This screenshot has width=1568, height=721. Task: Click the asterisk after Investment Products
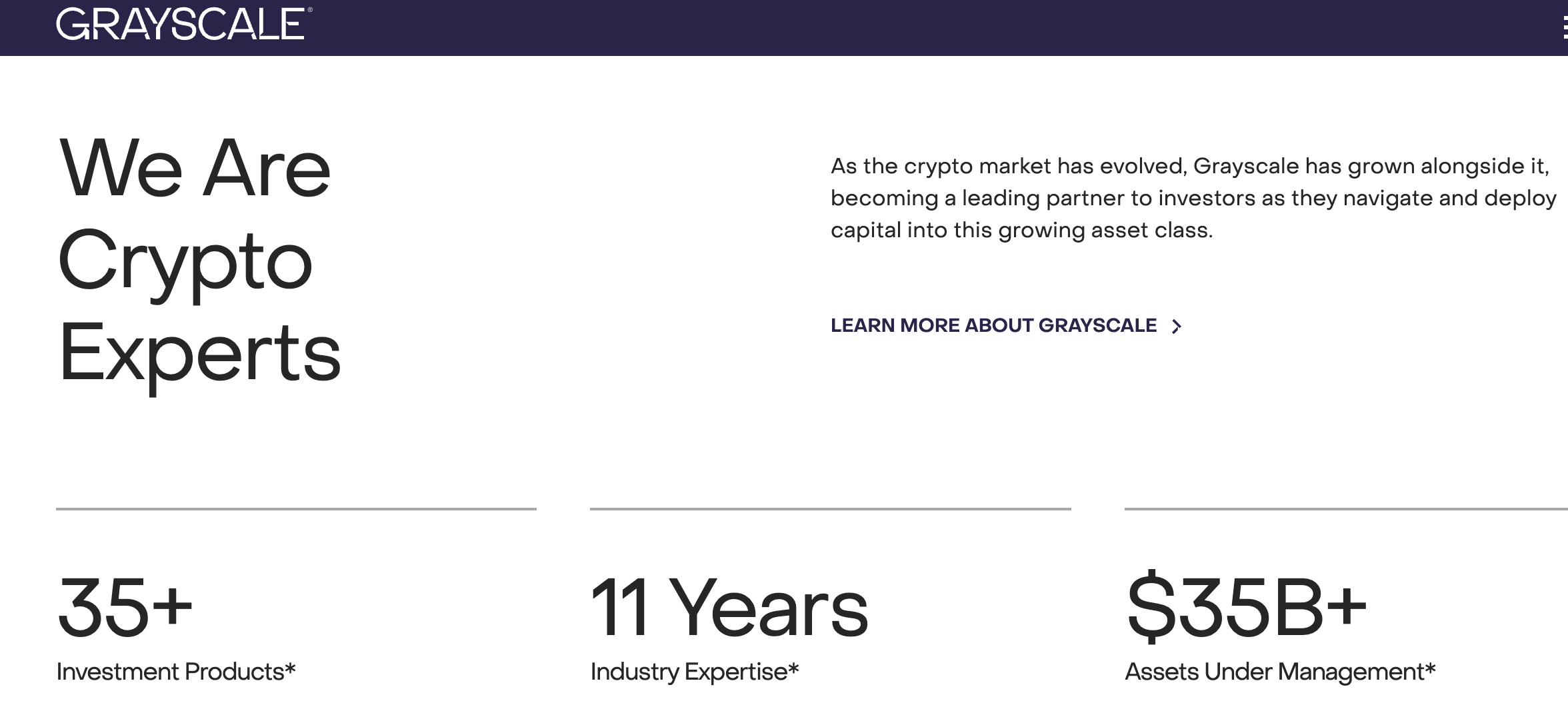pyautogui.click(x=291, y=668)
